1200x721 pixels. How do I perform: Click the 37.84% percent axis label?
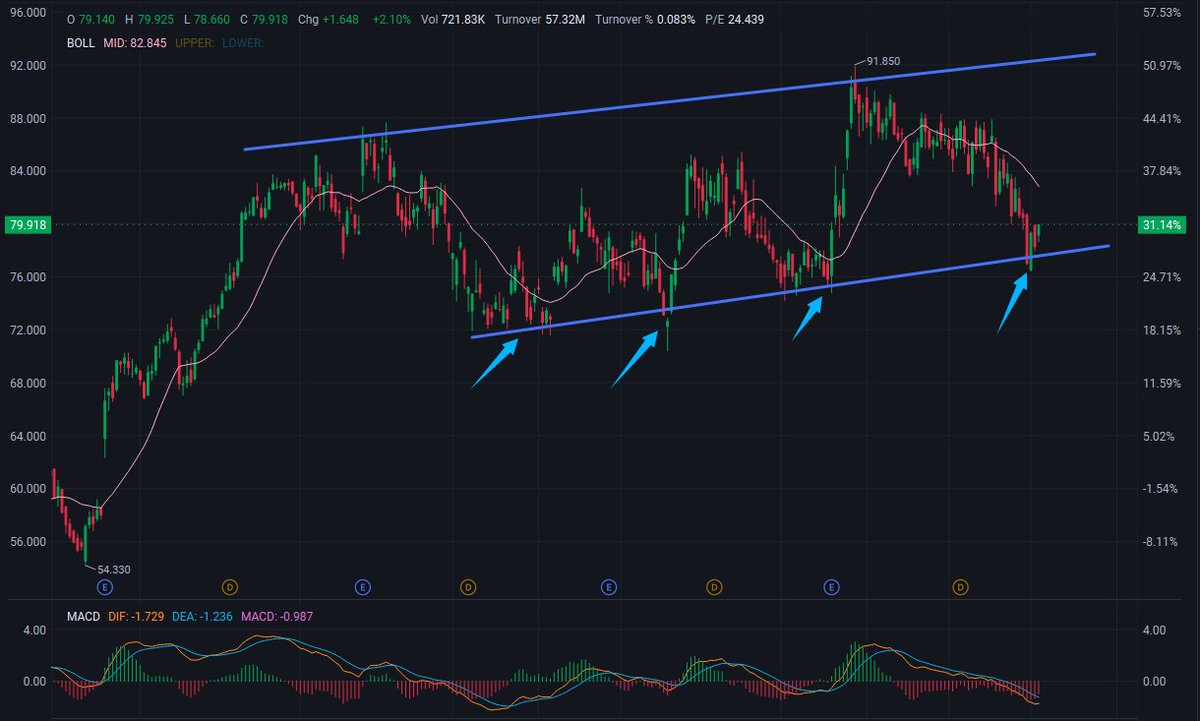[x=1161, y=172]
